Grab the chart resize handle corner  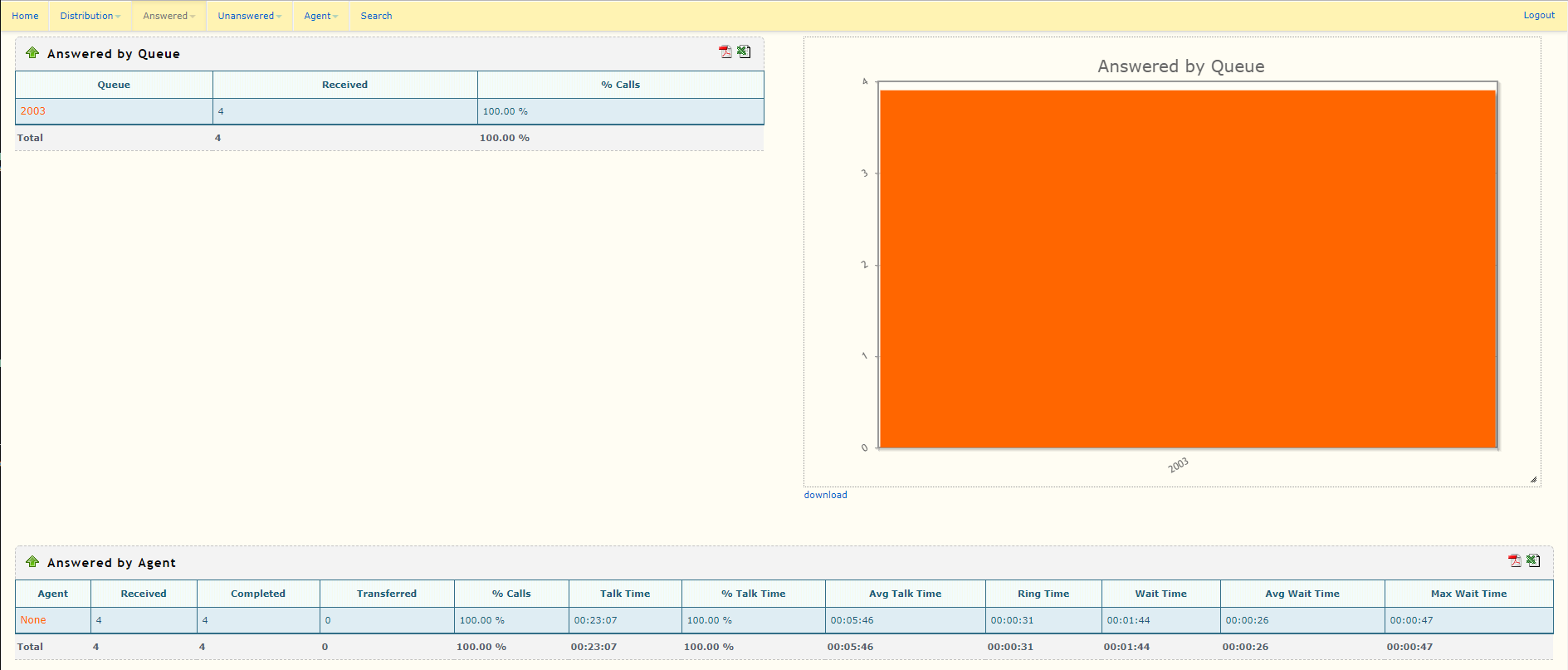click(1533, 479)
